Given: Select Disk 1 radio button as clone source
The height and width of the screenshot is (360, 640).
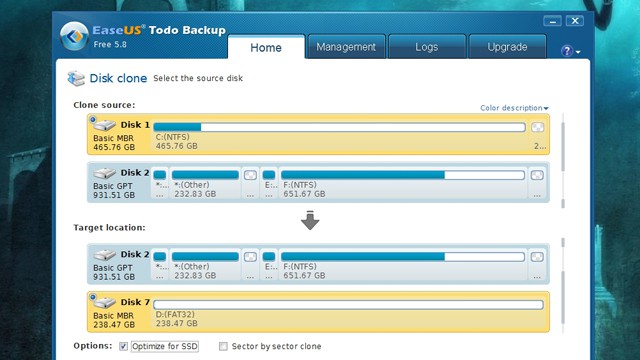Looking at the screenshot, I should pyautogui.click(x=93, y=120).
